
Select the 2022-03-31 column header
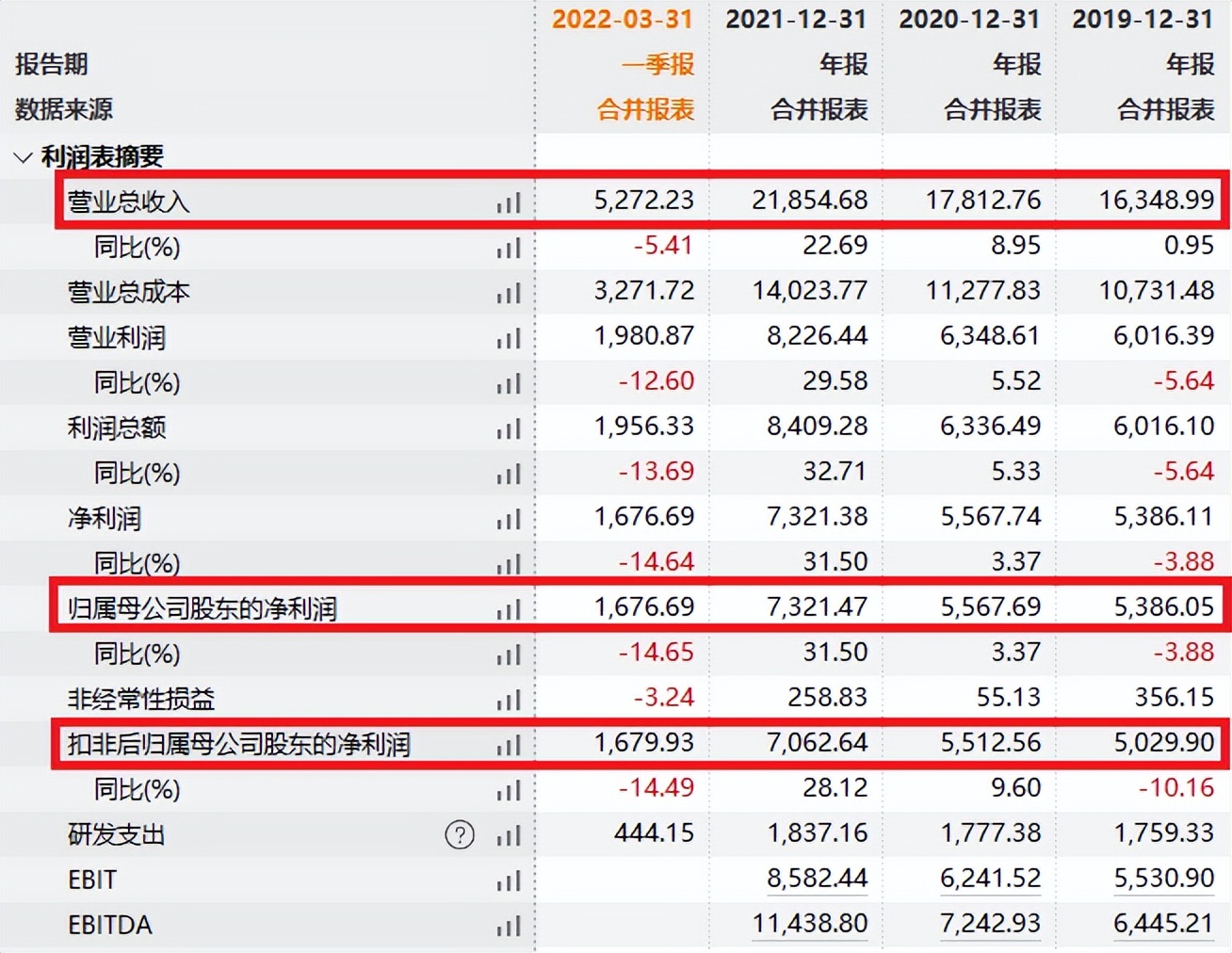tap(623, 20)
